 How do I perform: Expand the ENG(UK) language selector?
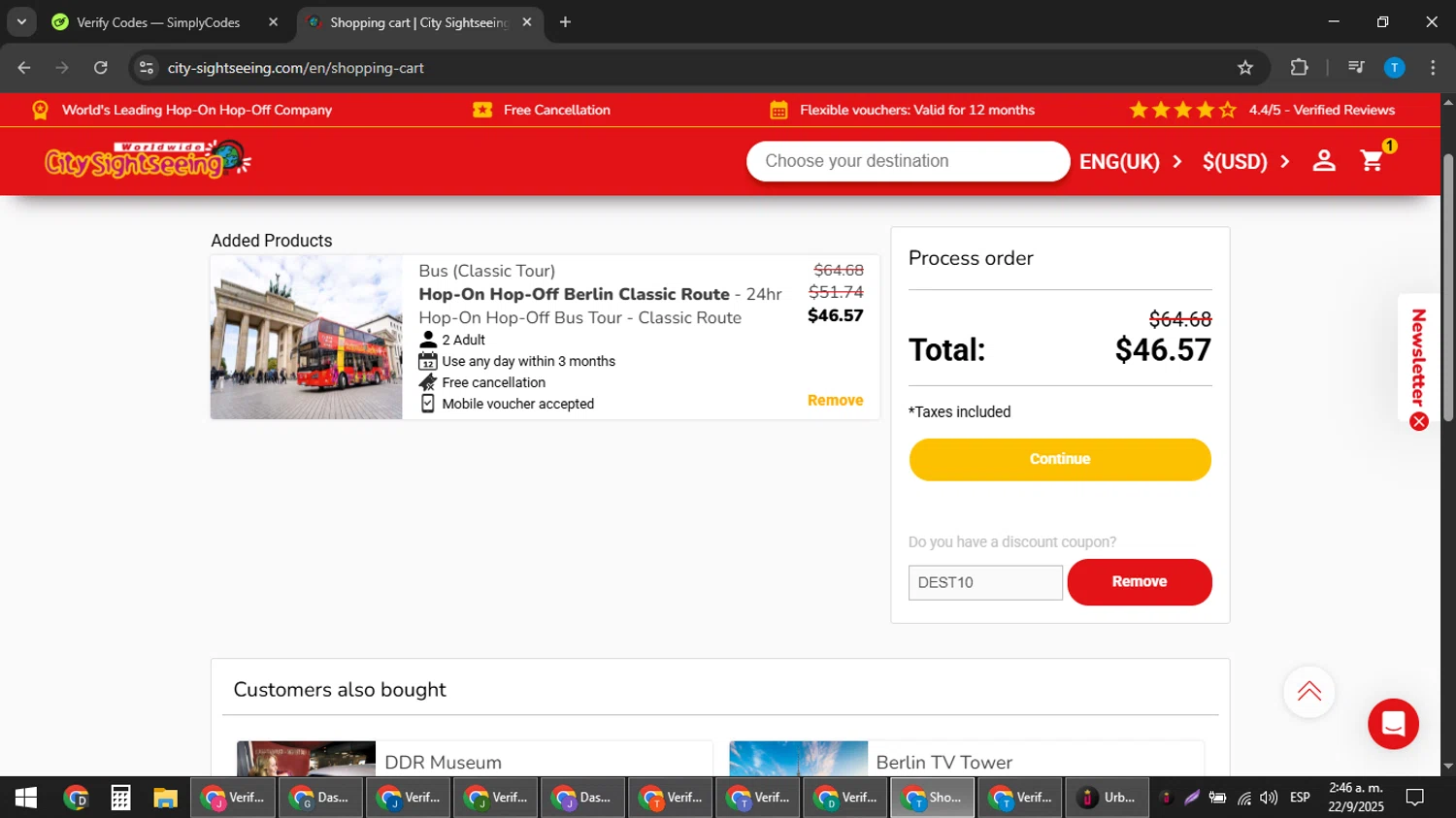click(1131, 161)
